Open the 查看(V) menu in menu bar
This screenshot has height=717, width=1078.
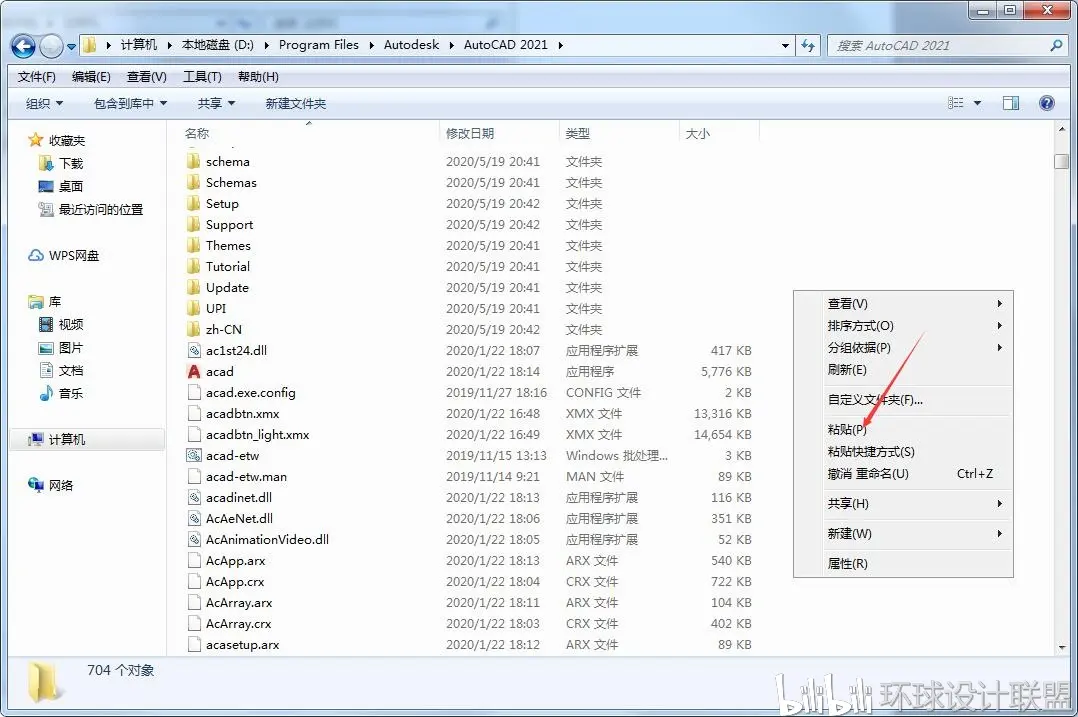point(146,76)
